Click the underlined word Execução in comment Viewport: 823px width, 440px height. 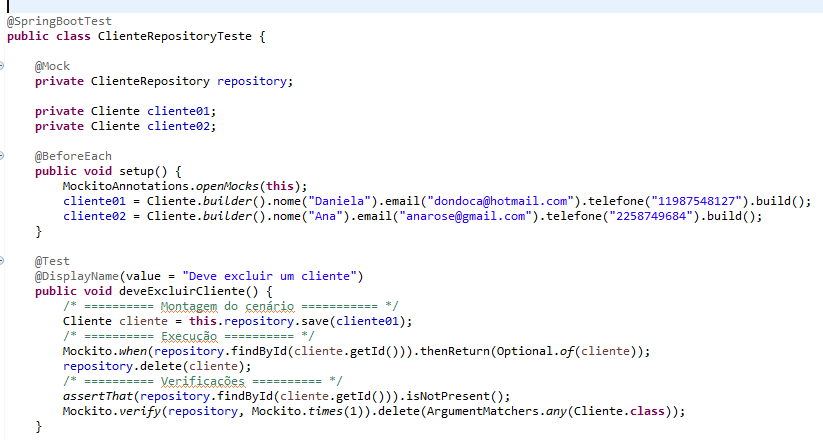[x=189, y=336]
